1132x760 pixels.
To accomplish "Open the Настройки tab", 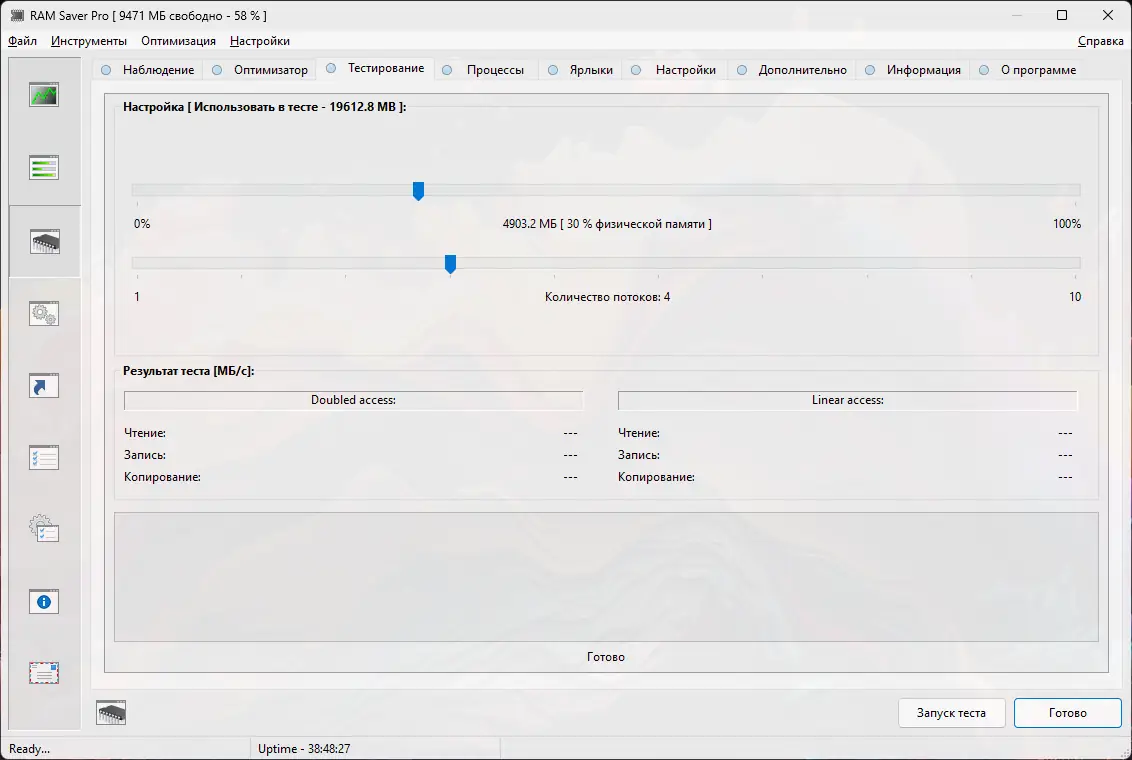I will (x=674, y=69).
